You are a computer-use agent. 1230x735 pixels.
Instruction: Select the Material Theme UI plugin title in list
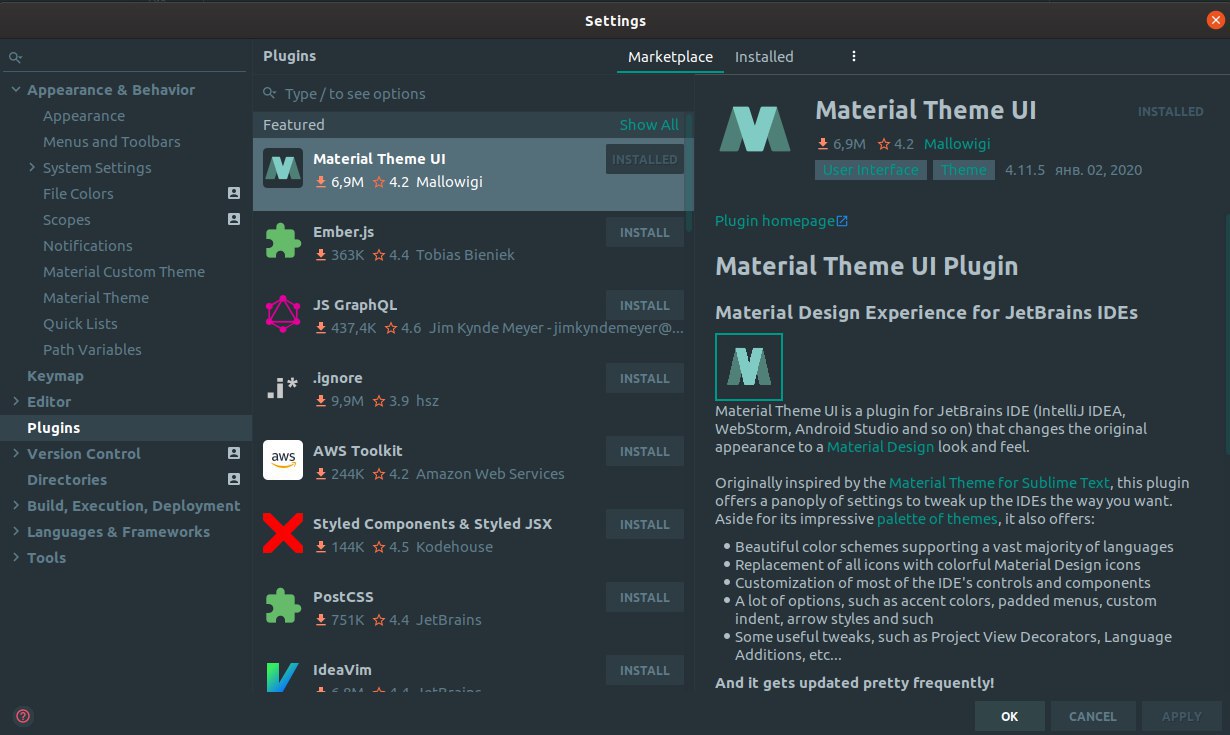pyautogui.click(x=379, y=159)
